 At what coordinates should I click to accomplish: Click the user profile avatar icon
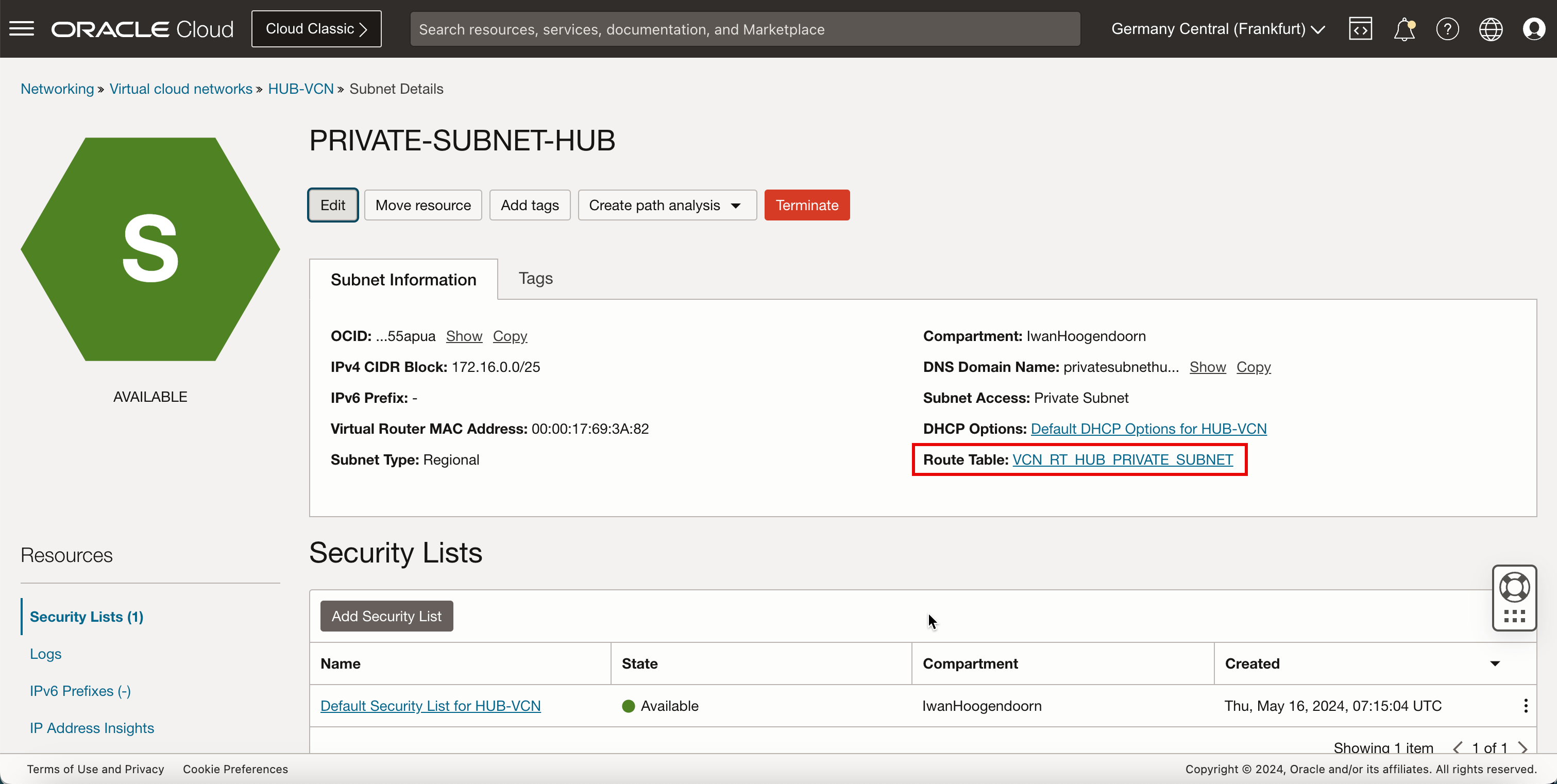click(x=1534, y=29)
